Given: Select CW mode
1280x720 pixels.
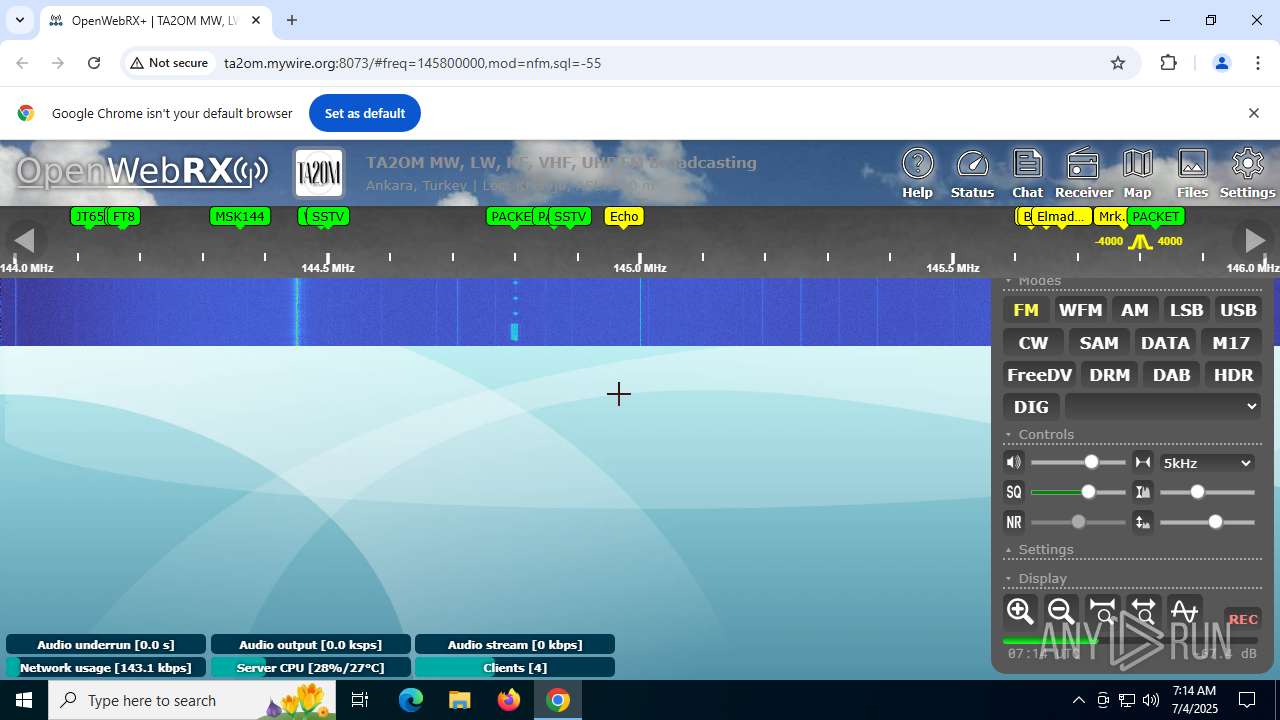Looking at the screenshot, I should click(1033, 343).
